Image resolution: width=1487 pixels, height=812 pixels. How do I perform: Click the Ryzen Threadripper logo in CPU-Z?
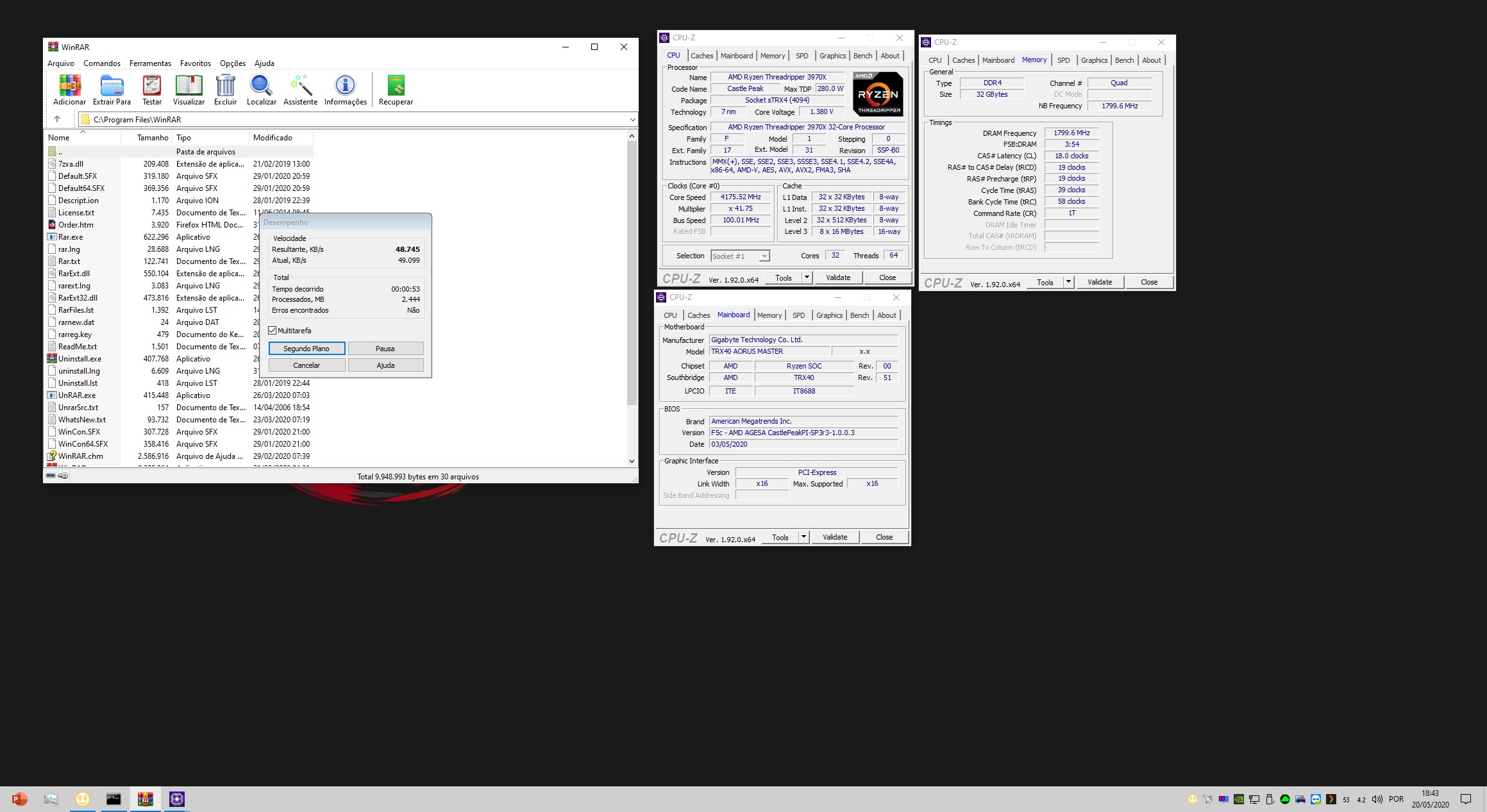pyautogui.click(x=878, y=94)
